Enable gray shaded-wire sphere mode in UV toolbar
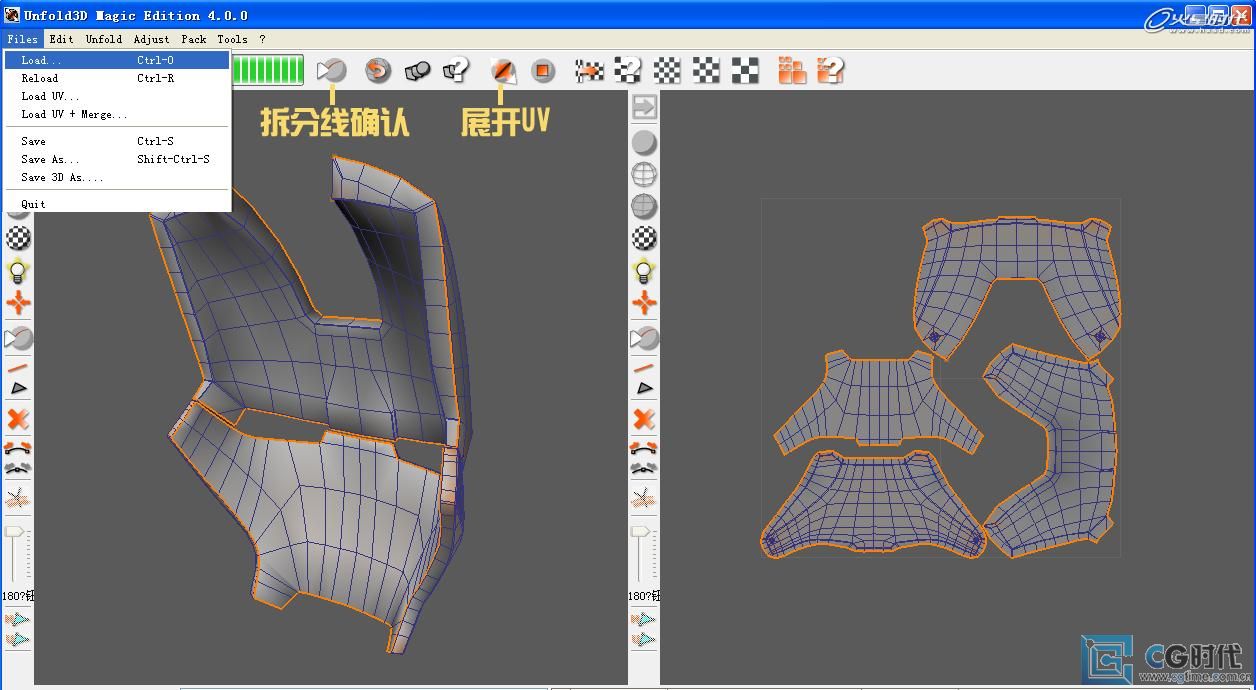Image resolution: width=1256 pixels, height=690 pixels. (x=644, y=206)
